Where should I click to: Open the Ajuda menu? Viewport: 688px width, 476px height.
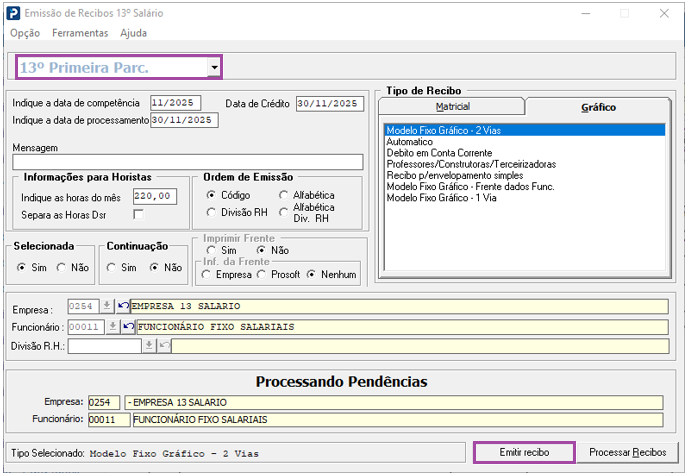(x=133, y=33)
